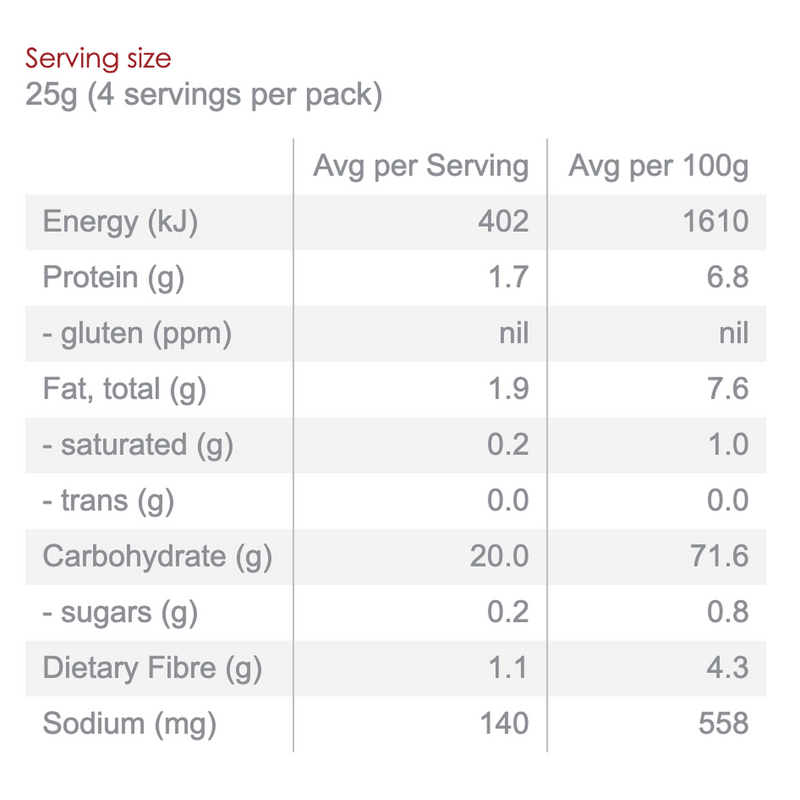Select the Sodium (mg) row label
Image resolution: width=800 pixels, height=800 pixels.
129,724
